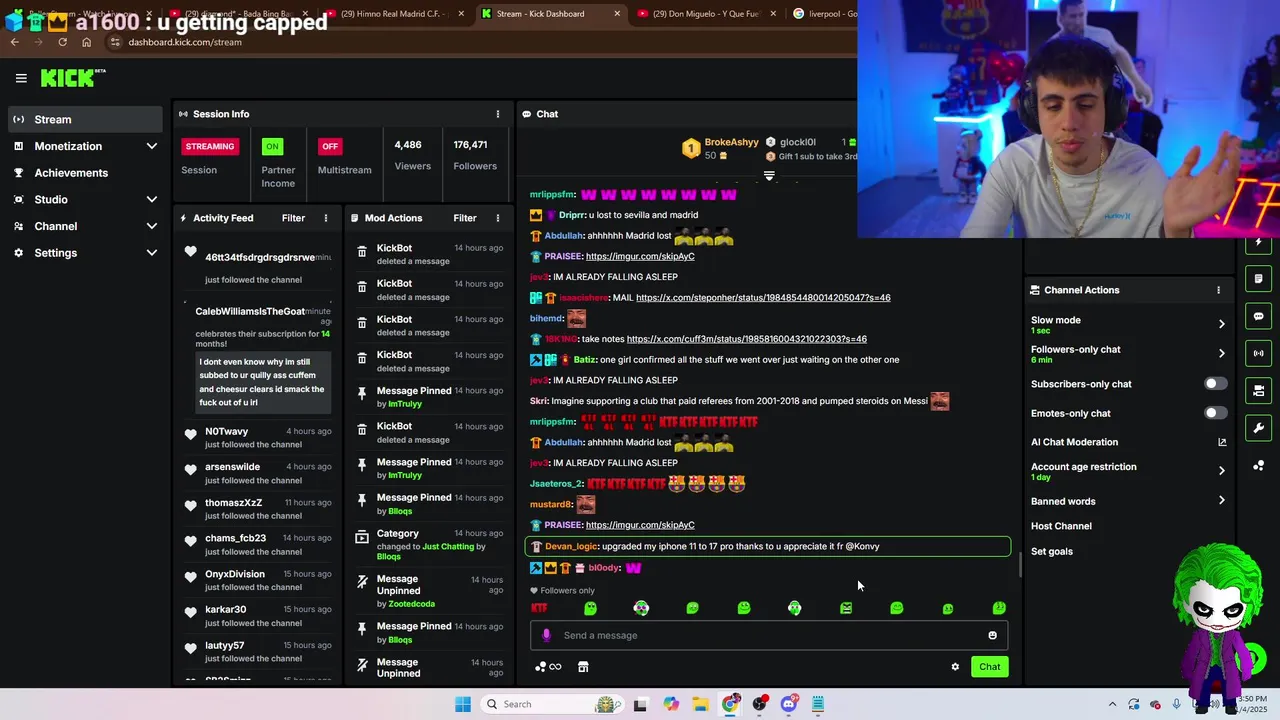Toggle Emotes-only chat switch
The image size is (1280, 720).
pos(1215,413)
